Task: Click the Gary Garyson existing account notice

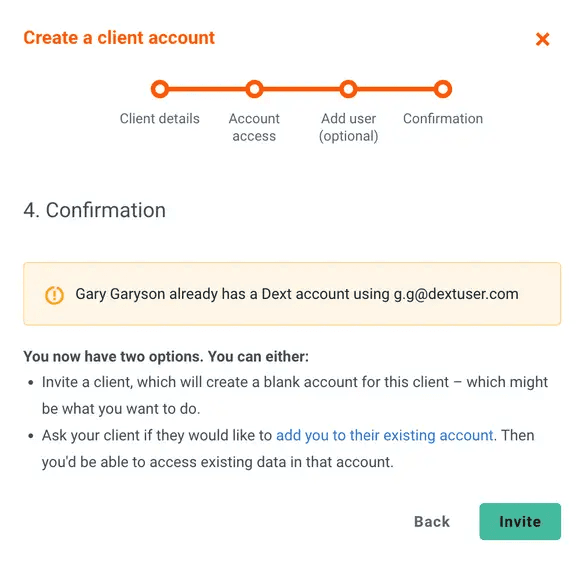Action: [x=292, y=294]
